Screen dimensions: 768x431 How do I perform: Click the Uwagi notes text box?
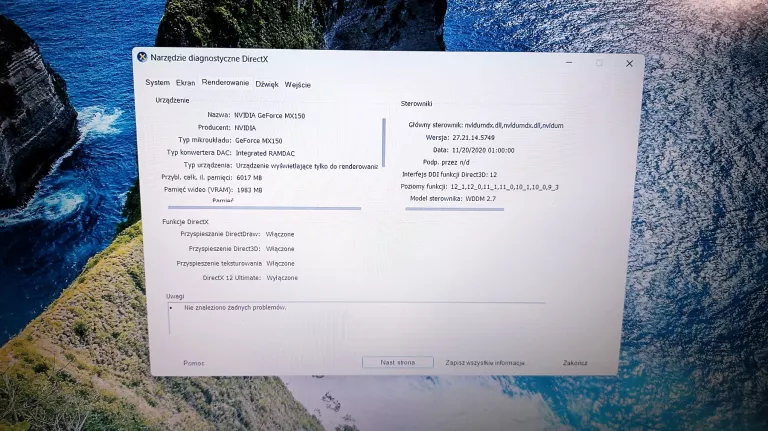pyautogui.click(x=357, y=317)
